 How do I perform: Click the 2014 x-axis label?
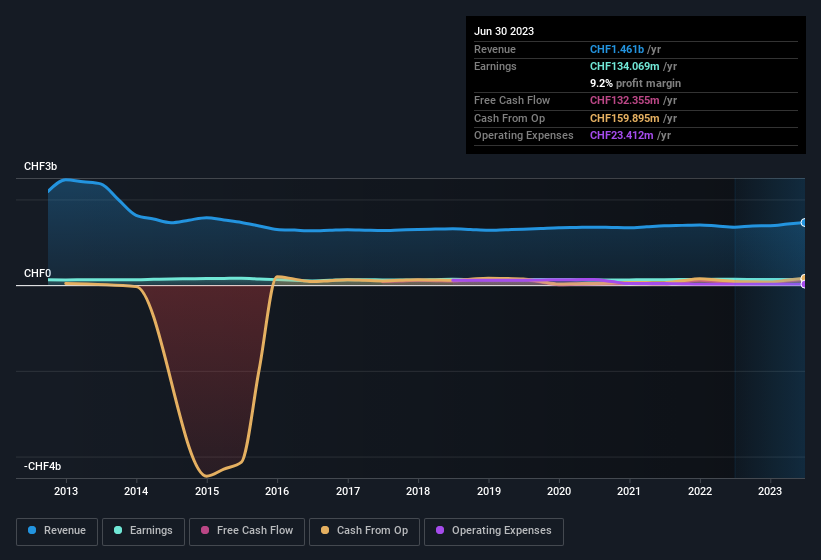[136, 491]
